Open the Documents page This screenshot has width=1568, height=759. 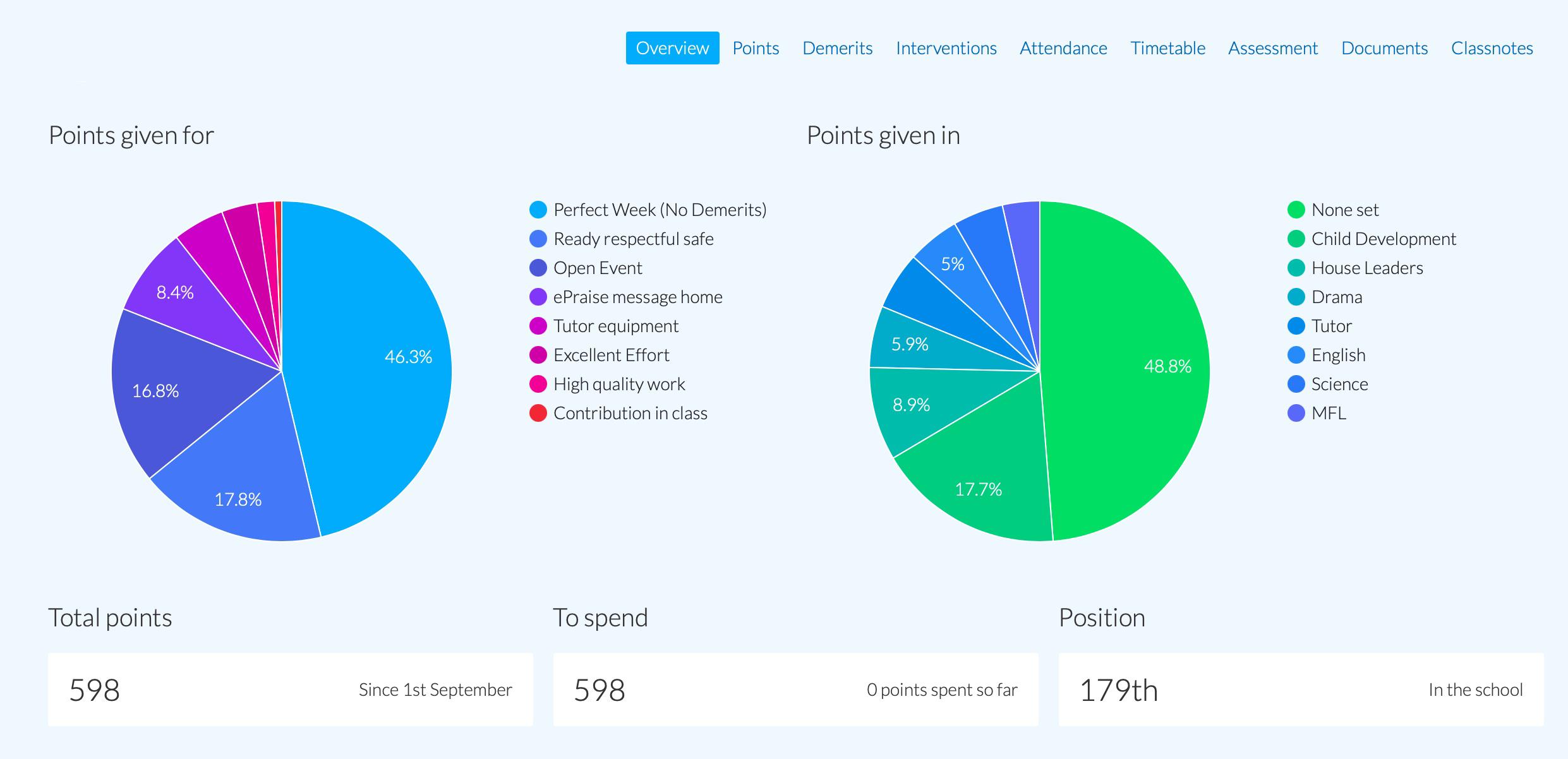tap(1384, 47)
